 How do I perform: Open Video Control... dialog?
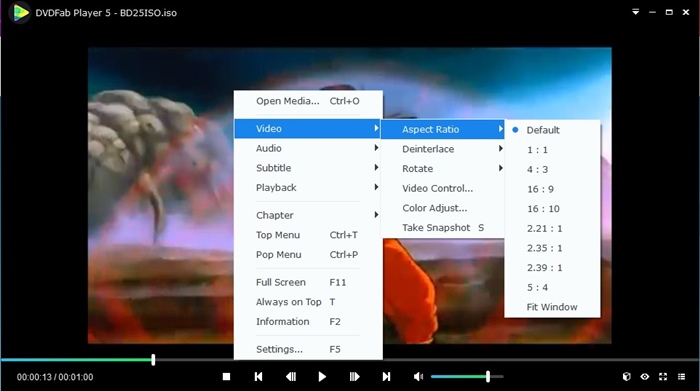443,188
